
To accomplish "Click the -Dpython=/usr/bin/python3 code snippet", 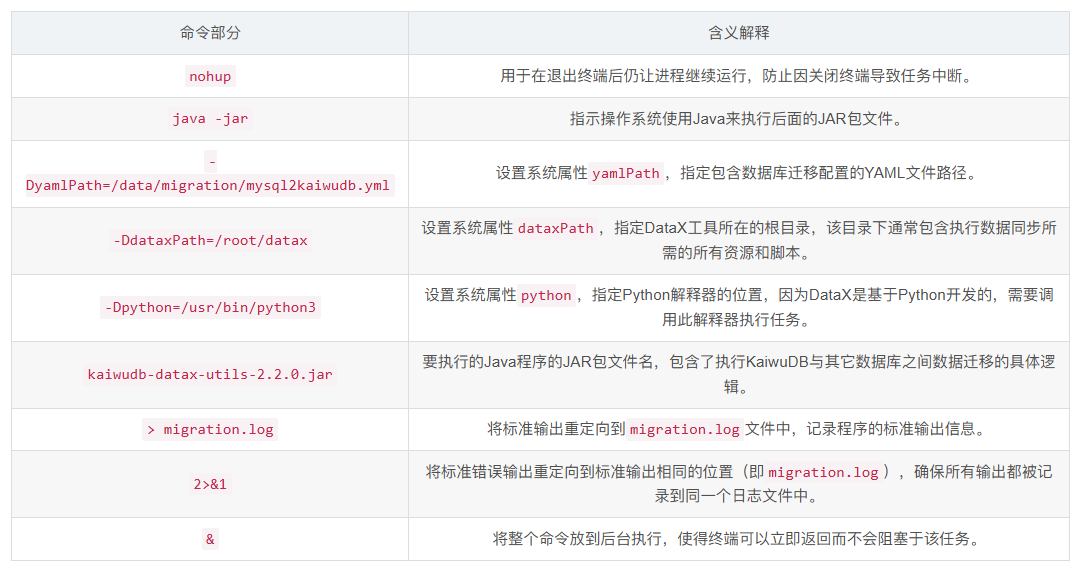I will (210, 307).
